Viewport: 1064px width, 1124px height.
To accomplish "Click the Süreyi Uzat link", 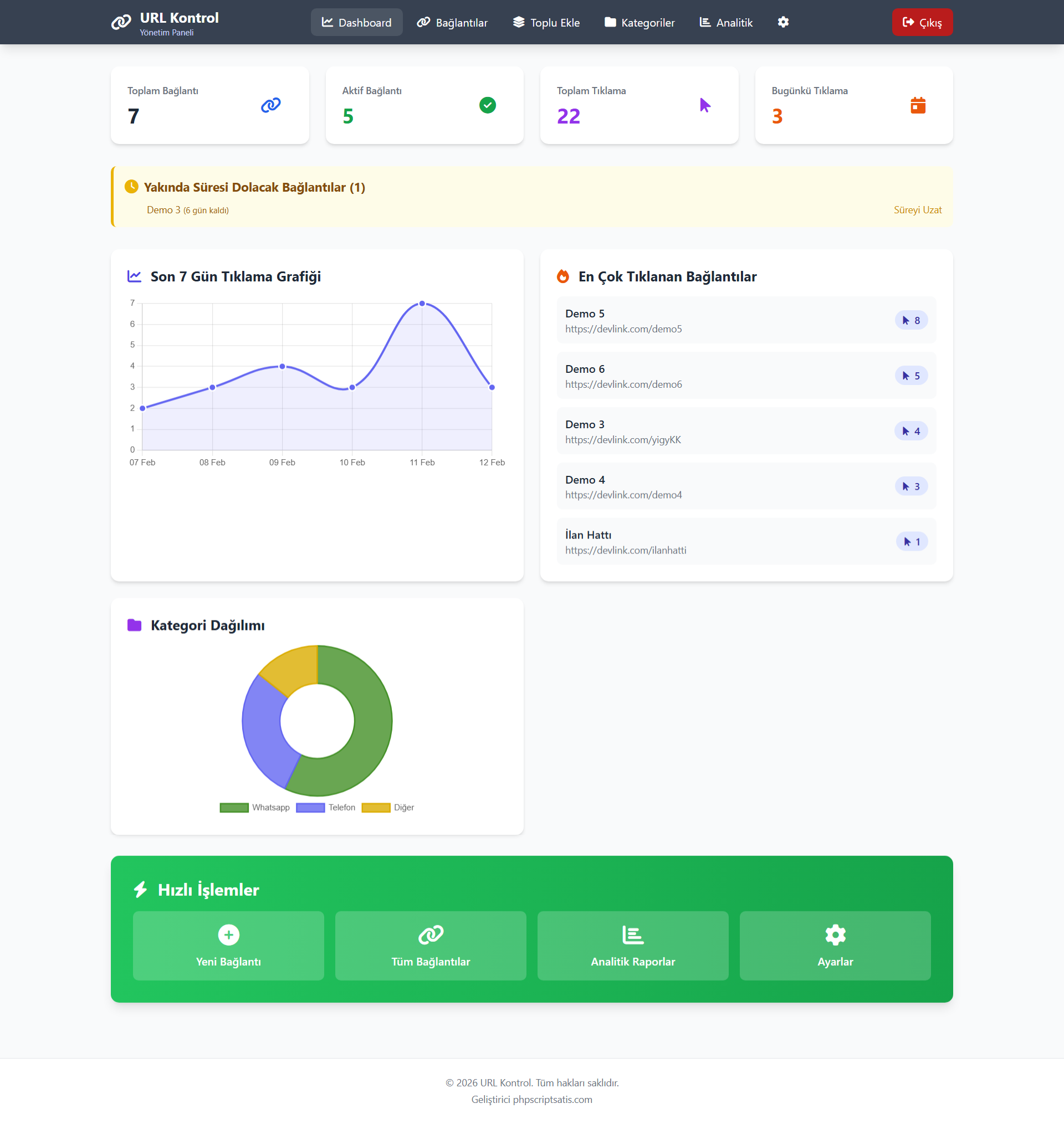I will (917, 210).
